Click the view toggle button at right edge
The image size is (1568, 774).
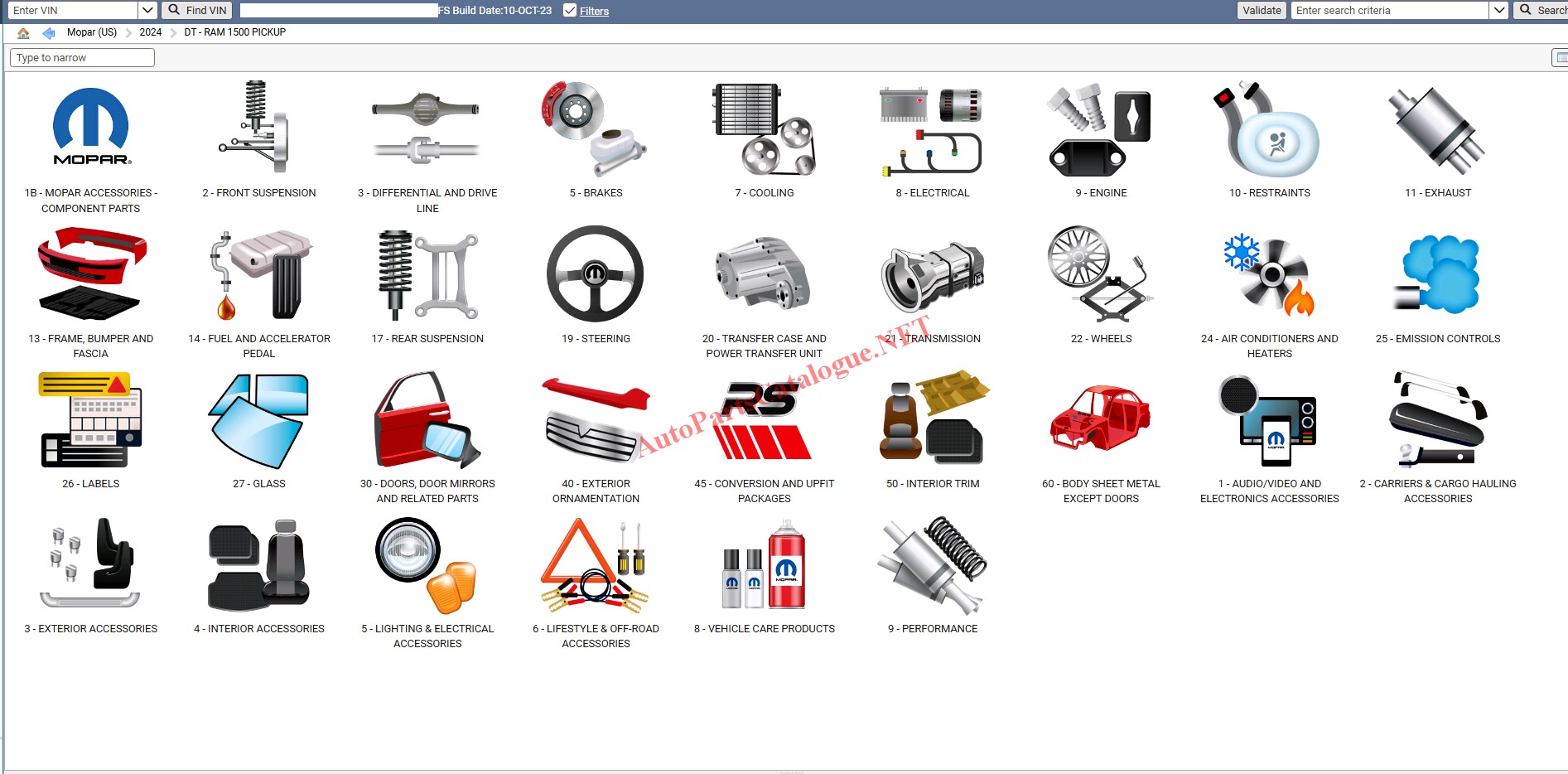(x=1560, y=57)
